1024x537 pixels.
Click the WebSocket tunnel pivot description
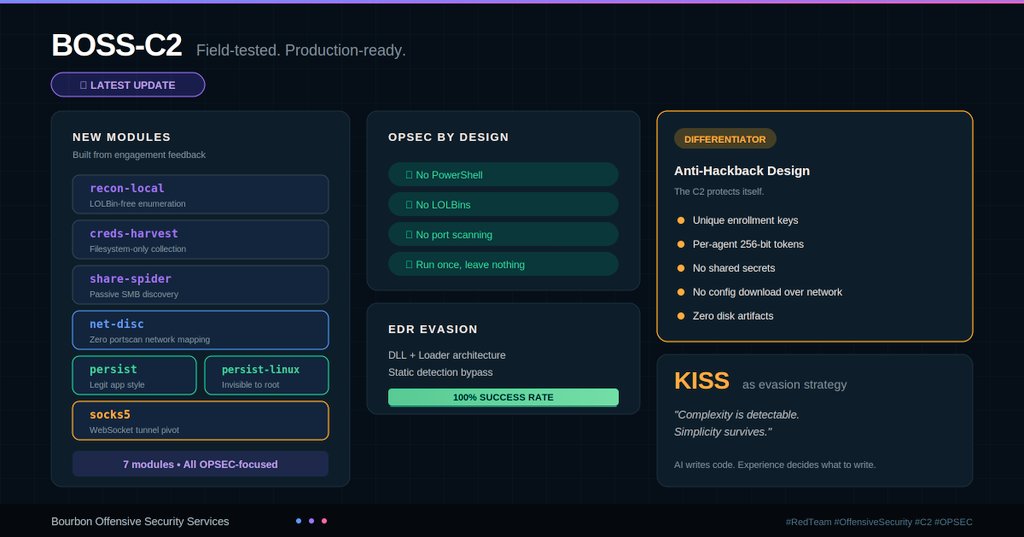coord(134,430)
